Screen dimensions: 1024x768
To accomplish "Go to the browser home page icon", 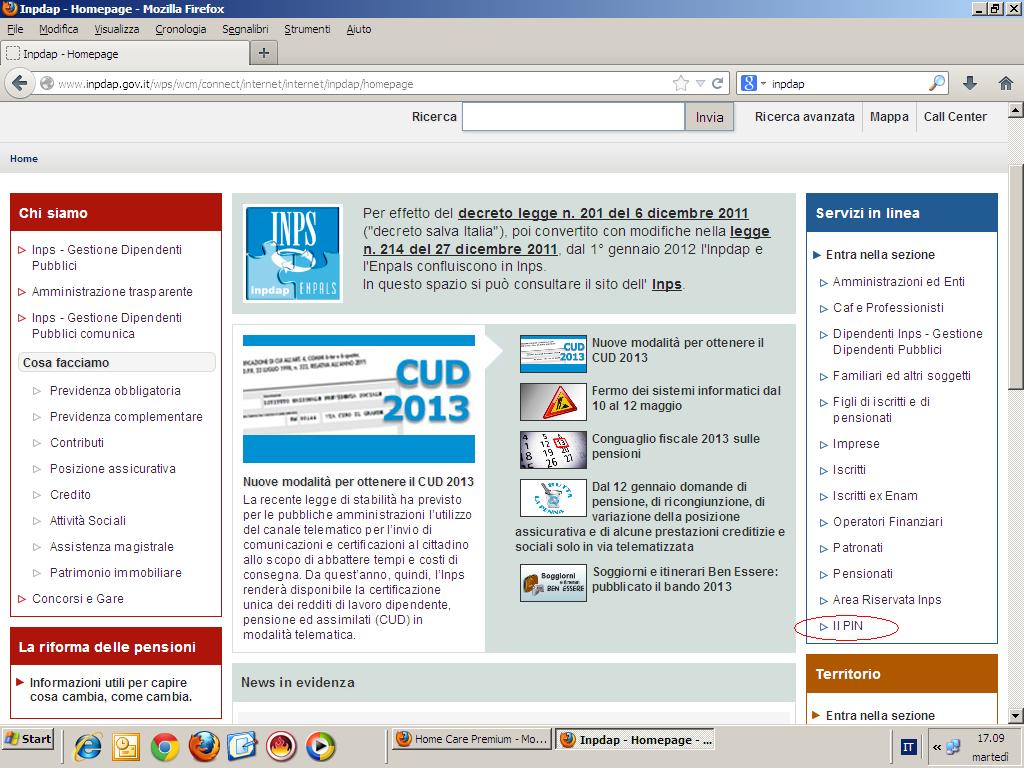I will point(1006,83).
